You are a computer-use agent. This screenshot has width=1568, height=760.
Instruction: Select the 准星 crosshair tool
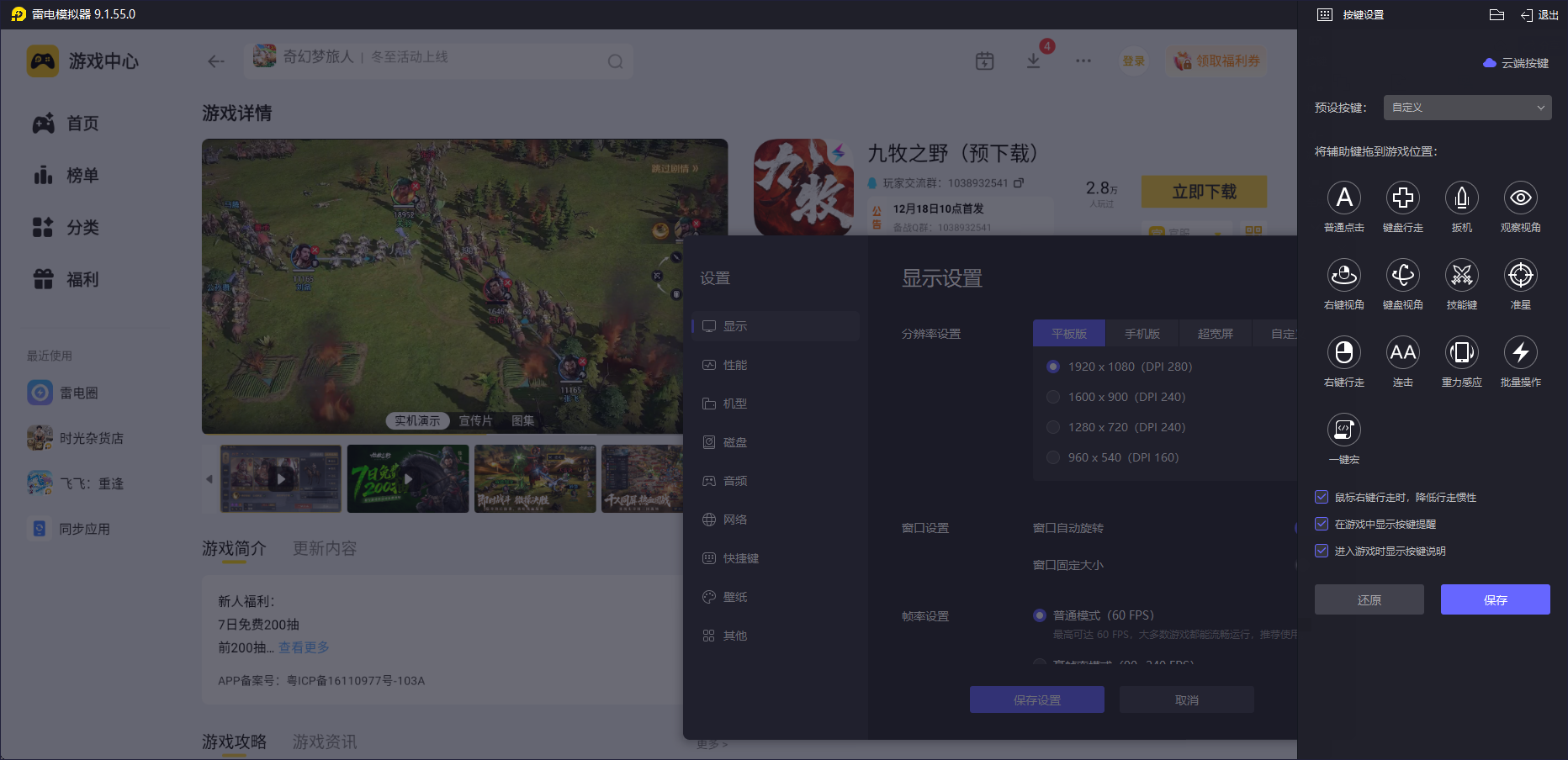point(1521,284)
